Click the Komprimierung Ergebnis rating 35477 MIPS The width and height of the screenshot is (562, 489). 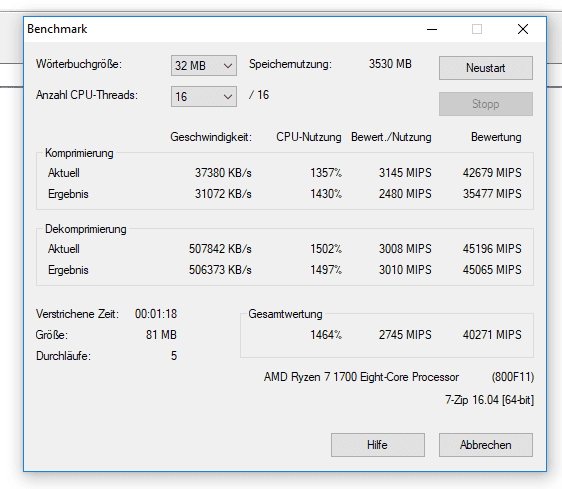coord(492,194)
